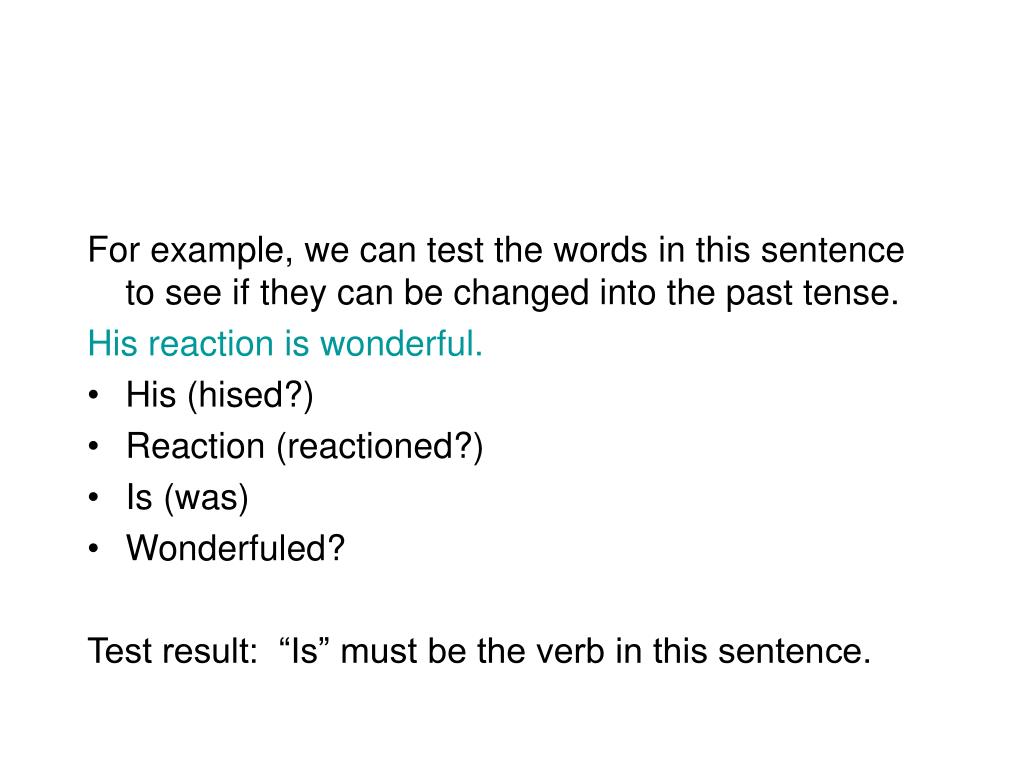Select the "Reaction (reactioned?)" bullet text
The image size is (1024, 768).
304,447
